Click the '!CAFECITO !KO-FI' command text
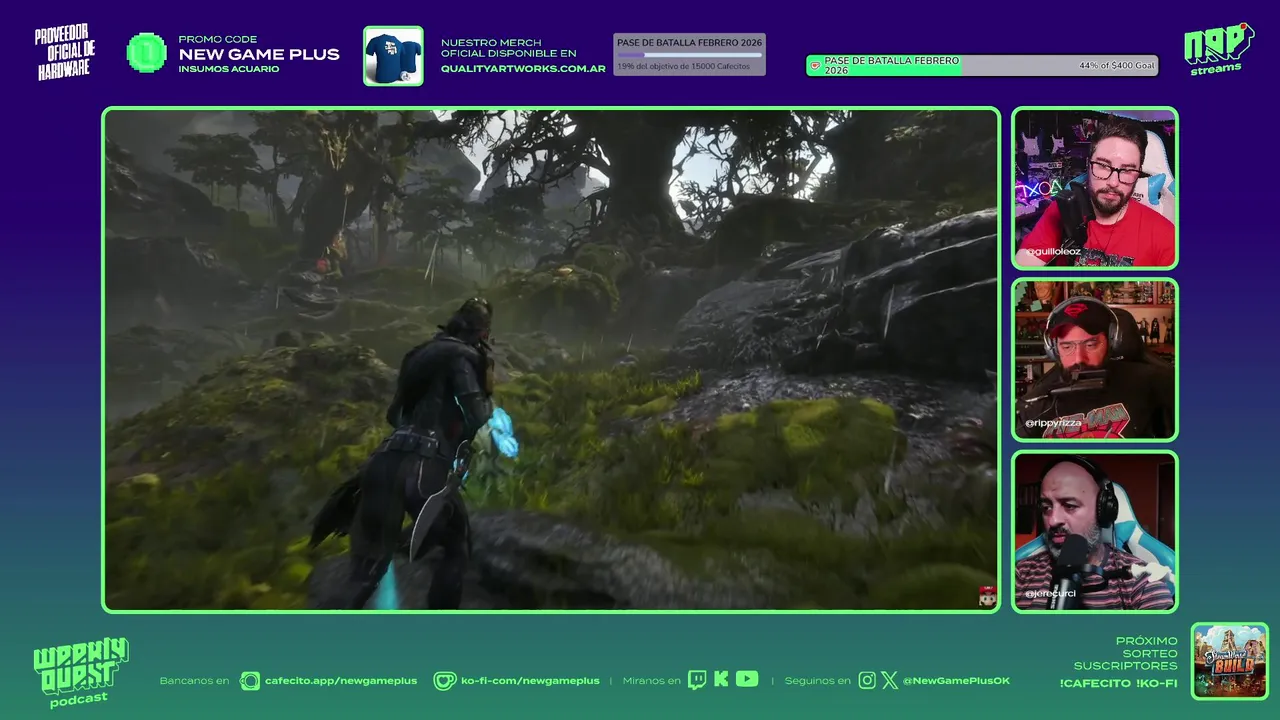Viewport: 1280px width, 720px height. pyautogui.click(x=1118, y=683)
